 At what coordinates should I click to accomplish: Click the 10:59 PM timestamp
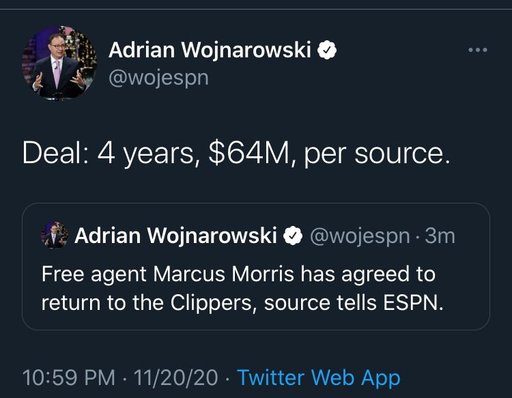(69, 378)
